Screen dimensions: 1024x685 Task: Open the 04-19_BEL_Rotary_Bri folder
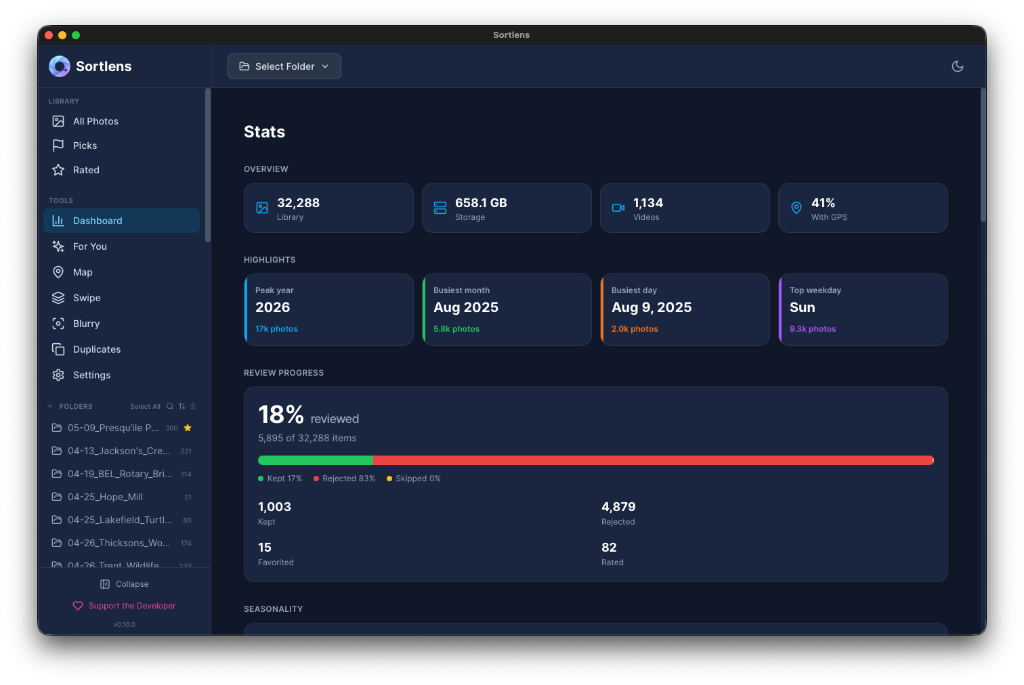pyautogui.click(x=121, y=473)
